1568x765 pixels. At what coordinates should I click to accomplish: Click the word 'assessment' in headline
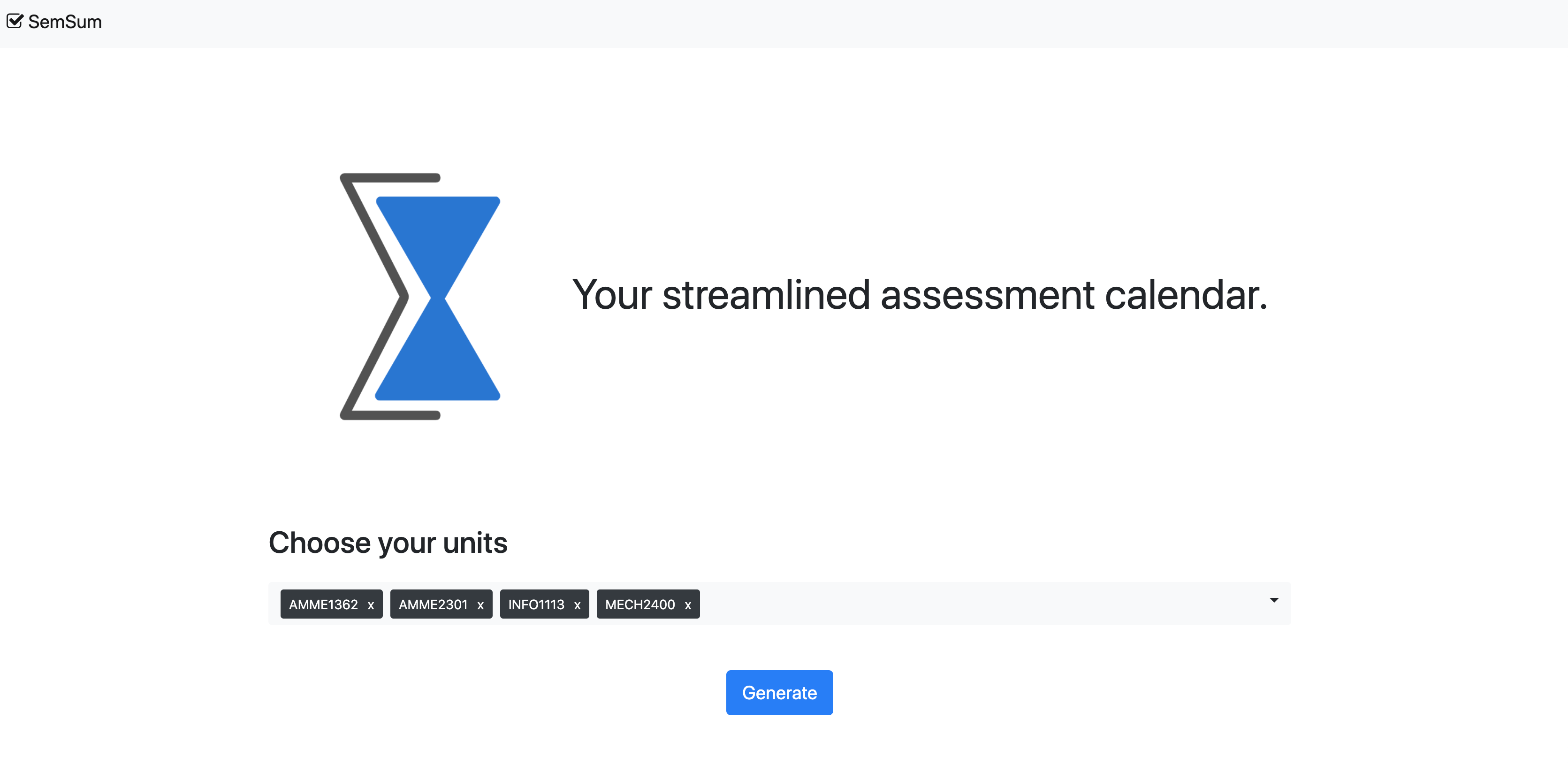(x=987, y=295)
